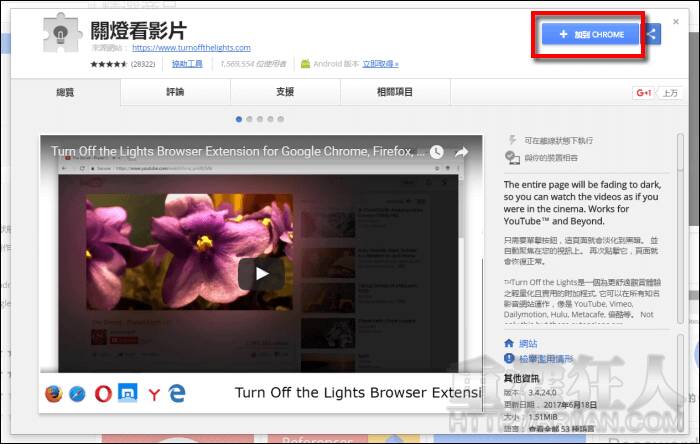This screenshot has height=444, width=700.
Task: Switch to the 評論 reviews tab
Action: tap(175, 92)
